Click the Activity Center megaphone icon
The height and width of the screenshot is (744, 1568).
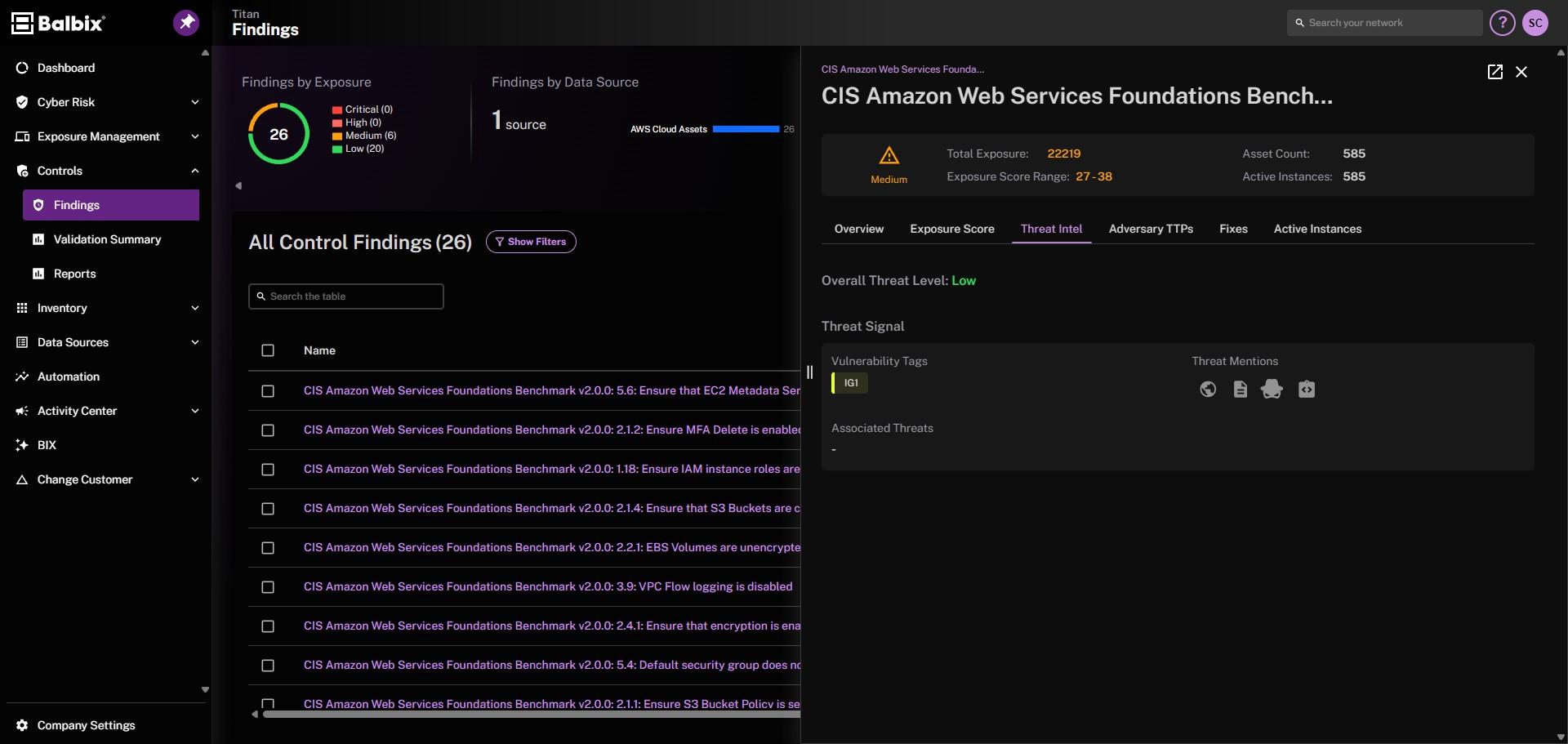pyautogui.click(x=22, y=411)
